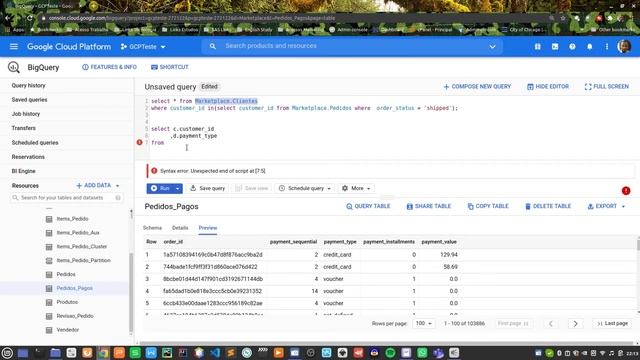Switch to the Details tab
Image resolution: width=640 pixels, height=360 pixels.
click(180, 228)
